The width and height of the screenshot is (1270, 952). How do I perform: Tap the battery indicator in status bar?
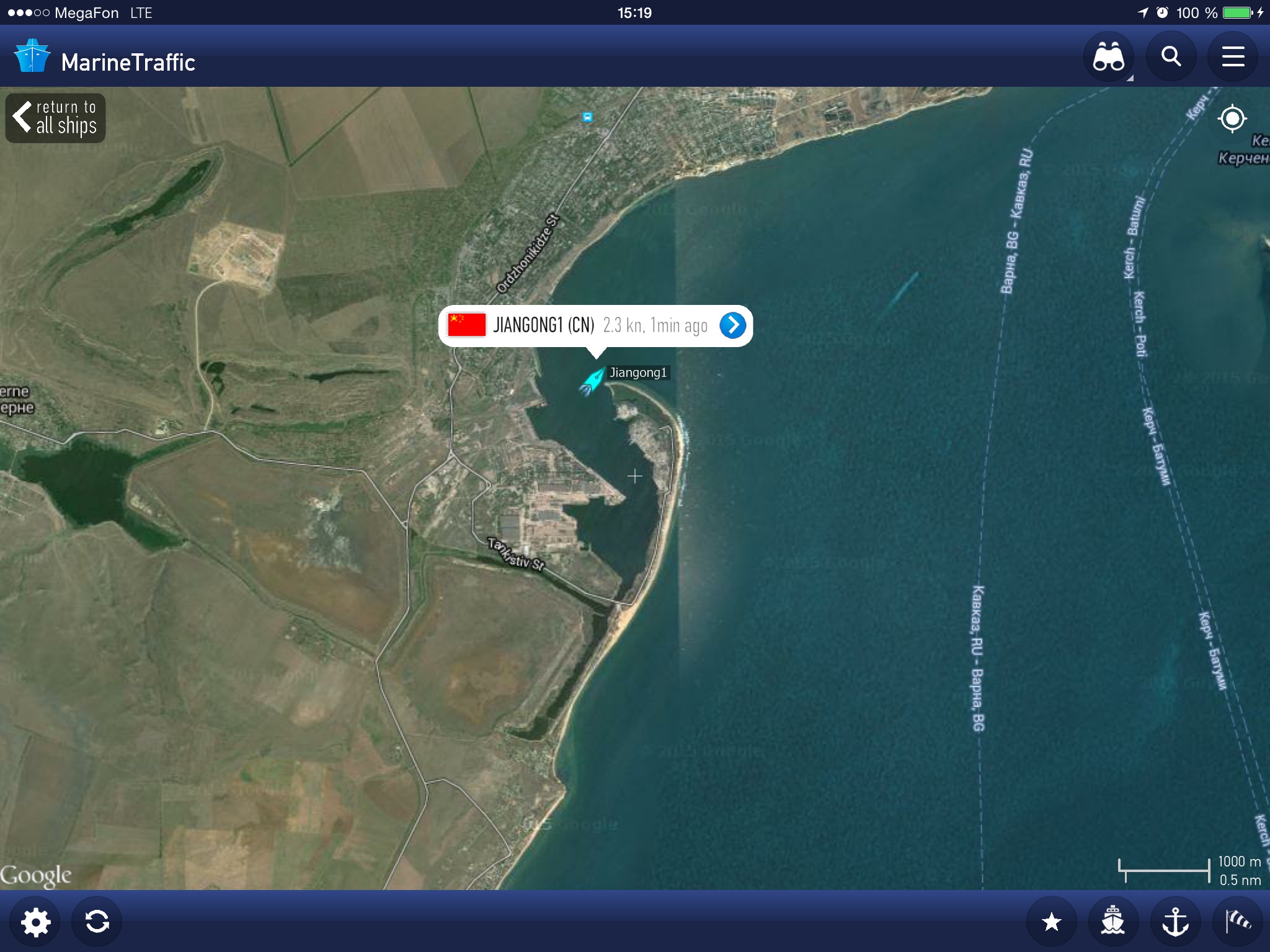(x=1238, y=12)
